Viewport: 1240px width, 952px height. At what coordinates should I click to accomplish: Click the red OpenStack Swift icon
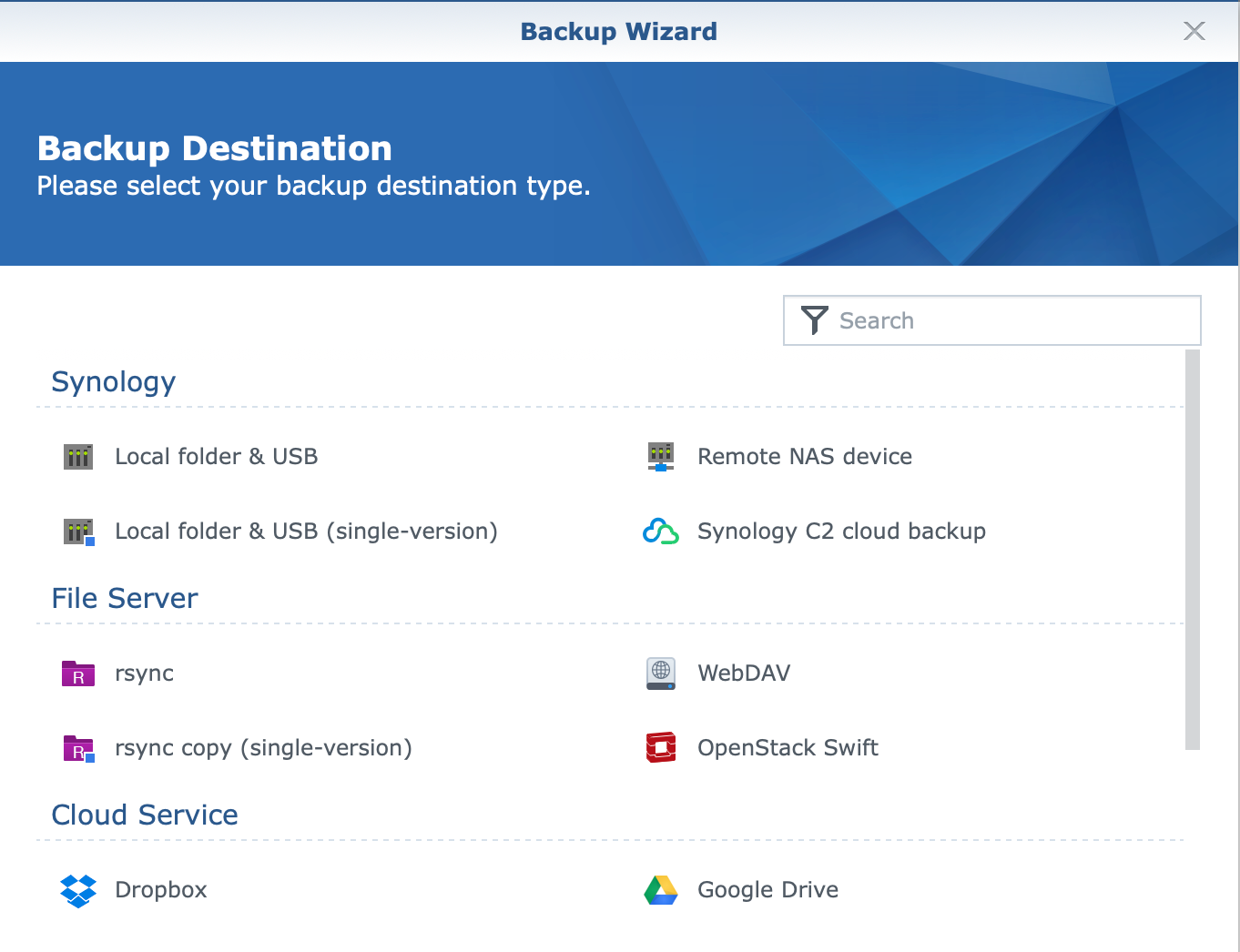click(661, 747)
